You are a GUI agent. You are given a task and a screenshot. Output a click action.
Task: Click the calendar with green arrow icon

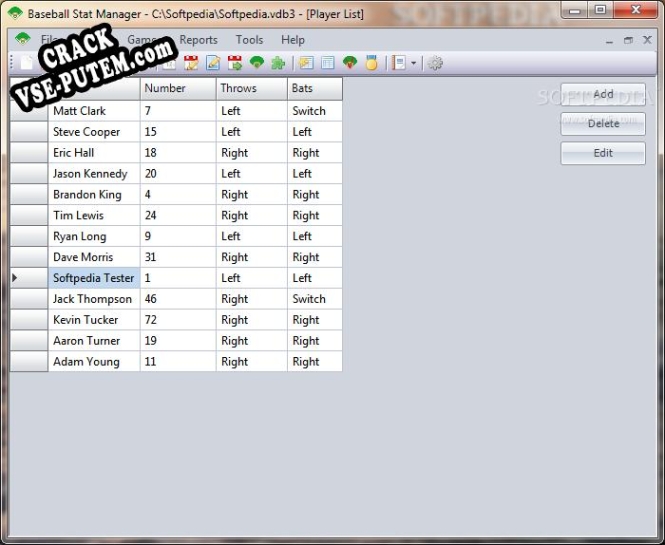pyautogui.click(x=235, y=63)
